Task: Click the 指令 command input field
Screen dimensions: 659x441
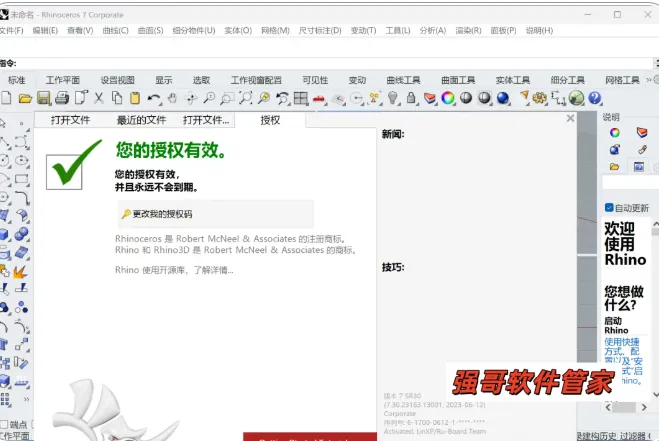Action: (x=336, y=63)
